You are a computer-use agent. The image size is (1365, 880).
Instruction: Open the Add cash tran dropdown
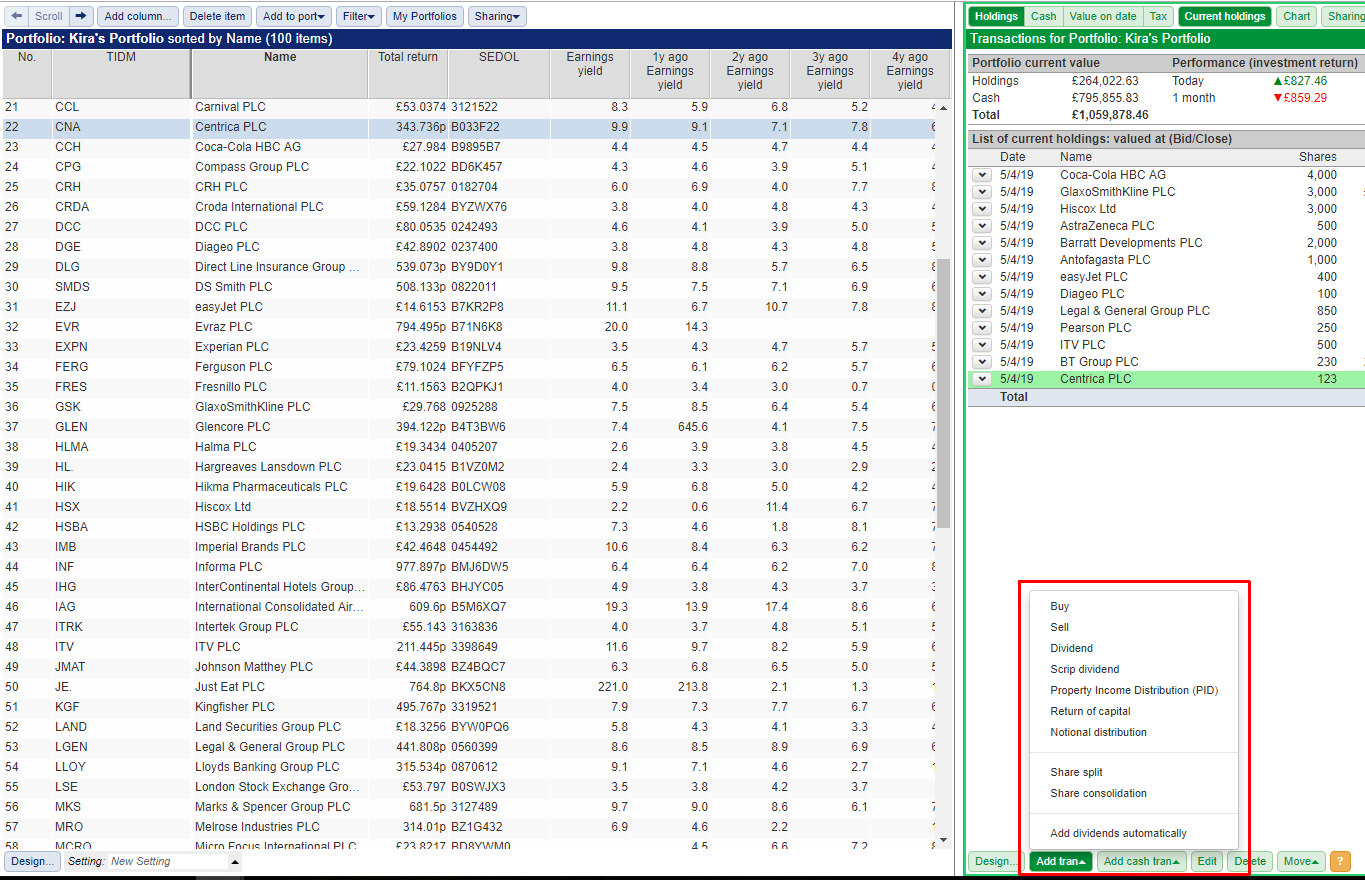[x=1141, y=861]
